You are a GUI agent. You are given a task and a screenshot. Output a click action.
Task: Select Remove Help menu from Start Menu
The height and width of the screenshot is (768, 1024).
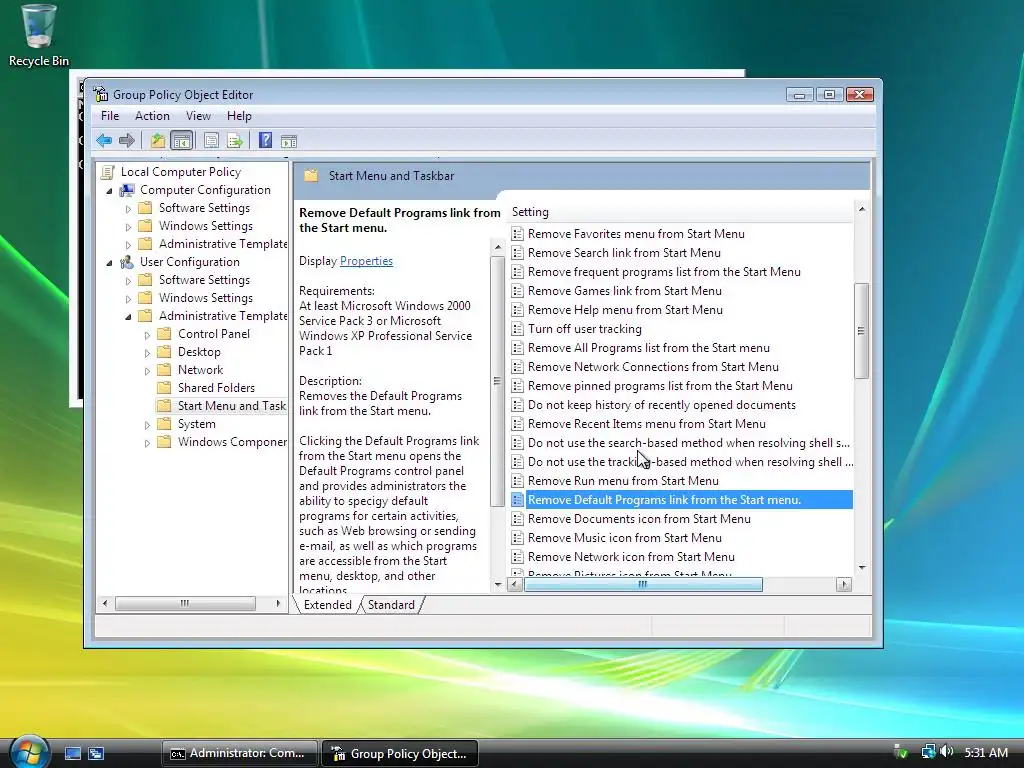[x=625, y=310]
